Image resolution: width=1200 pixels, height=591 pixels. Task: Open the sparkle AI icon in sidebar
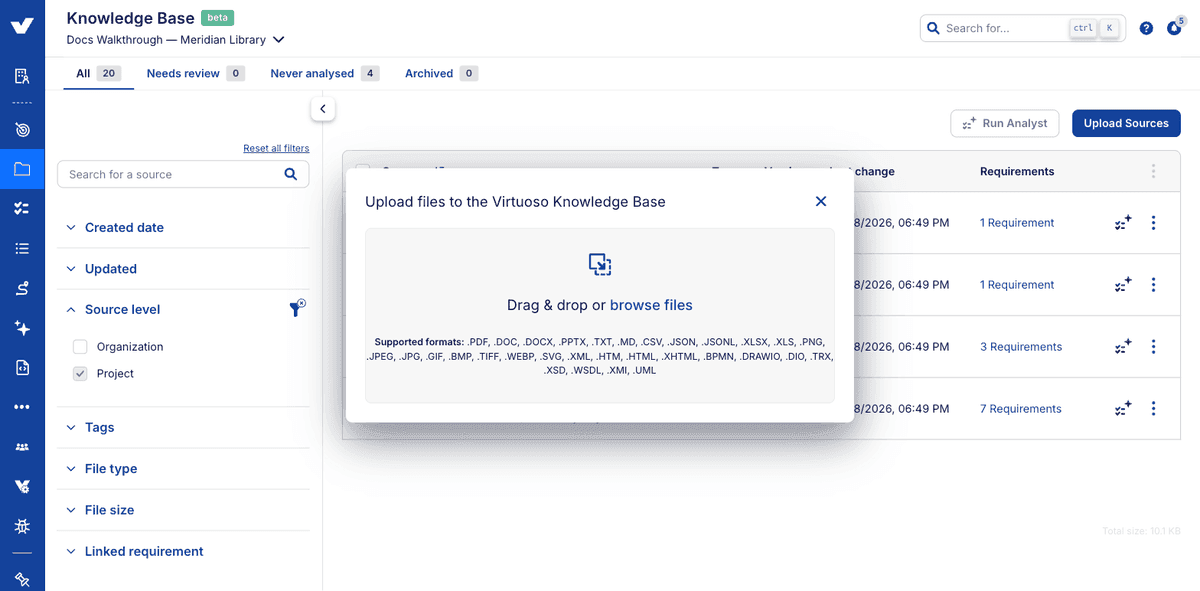tap(22, 328)
